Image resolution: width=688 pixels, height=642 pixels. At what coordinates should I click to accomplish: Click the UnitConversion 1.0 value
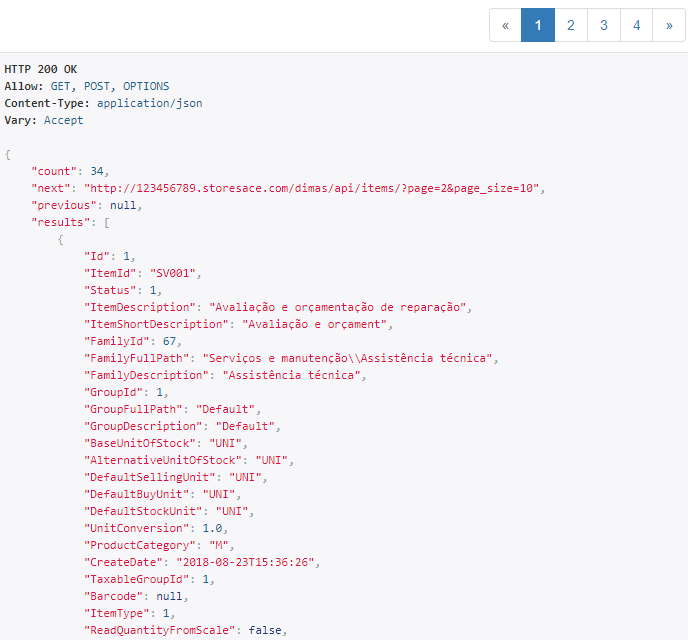pos(212,528)
